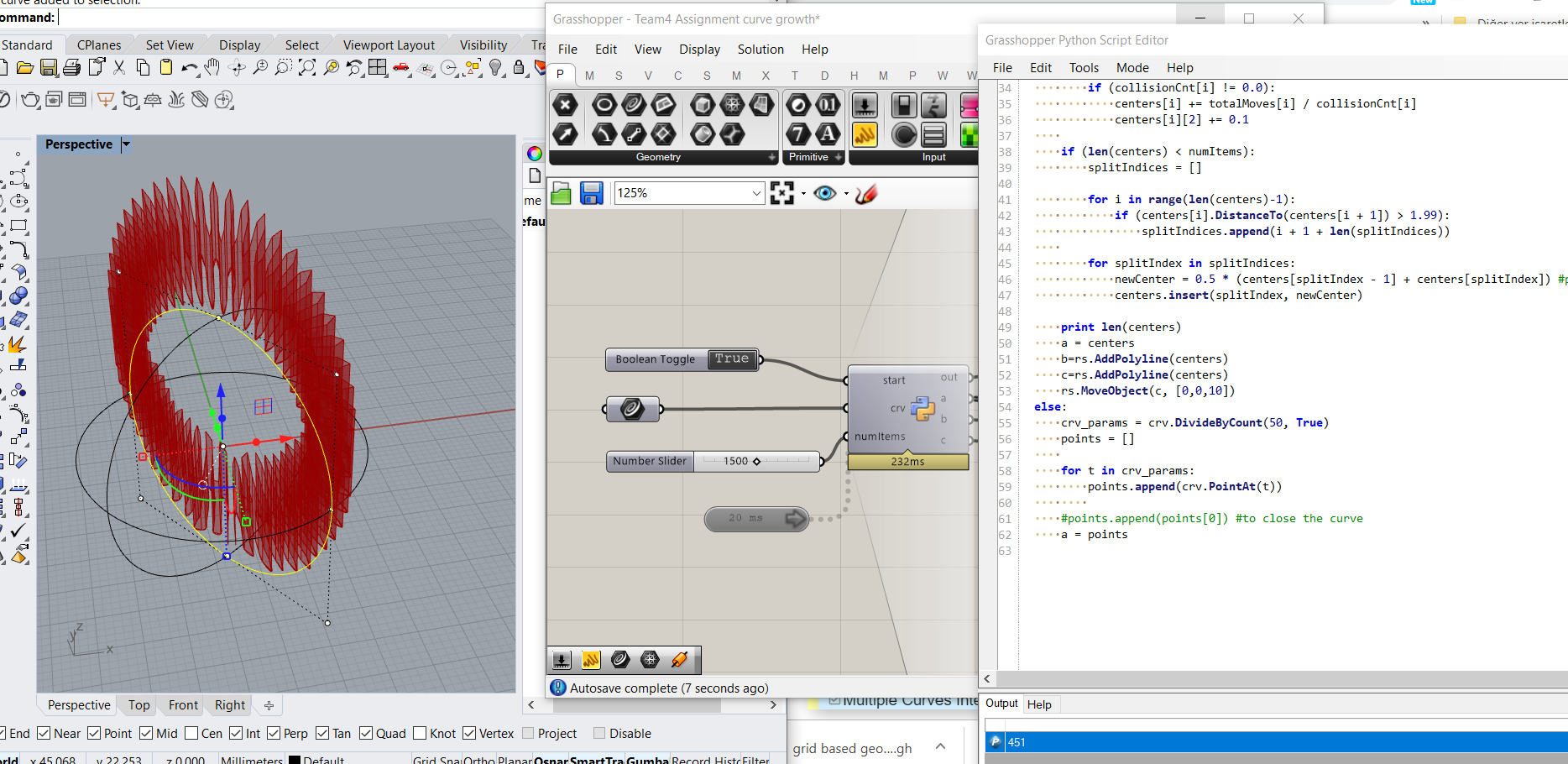Click the Grasshopper Save file icon
The width and height of the screenshot is (1568, 764).
click(591, 194)
